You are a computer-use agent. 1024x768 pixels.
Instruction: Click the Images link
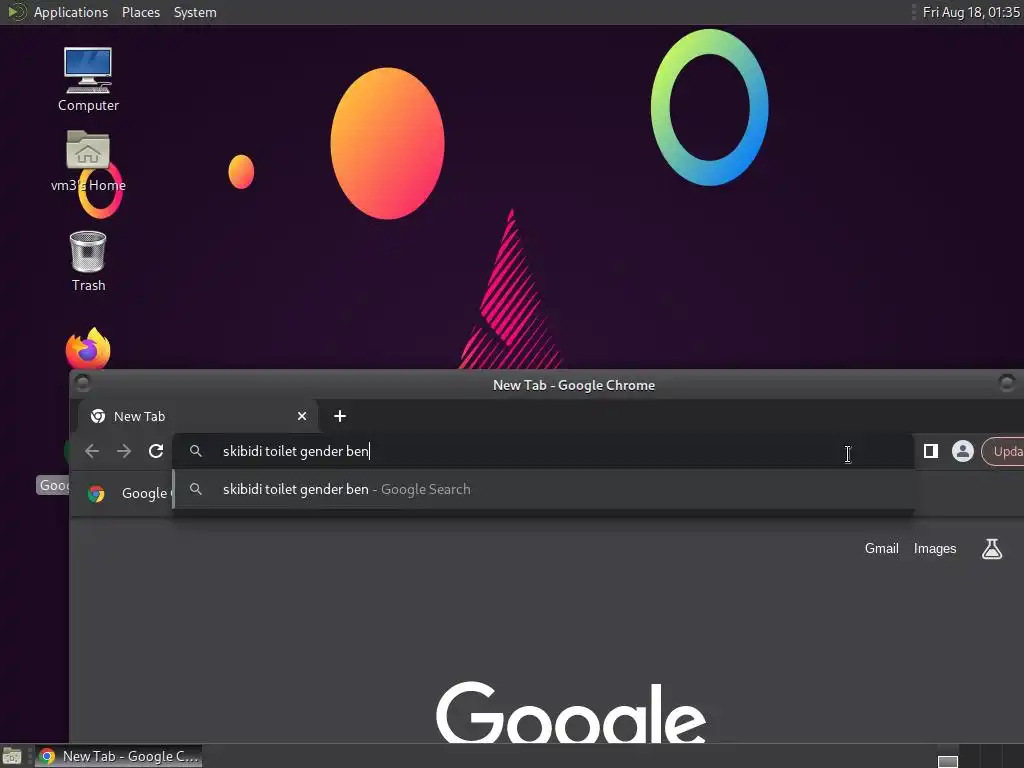coord(935,549)
